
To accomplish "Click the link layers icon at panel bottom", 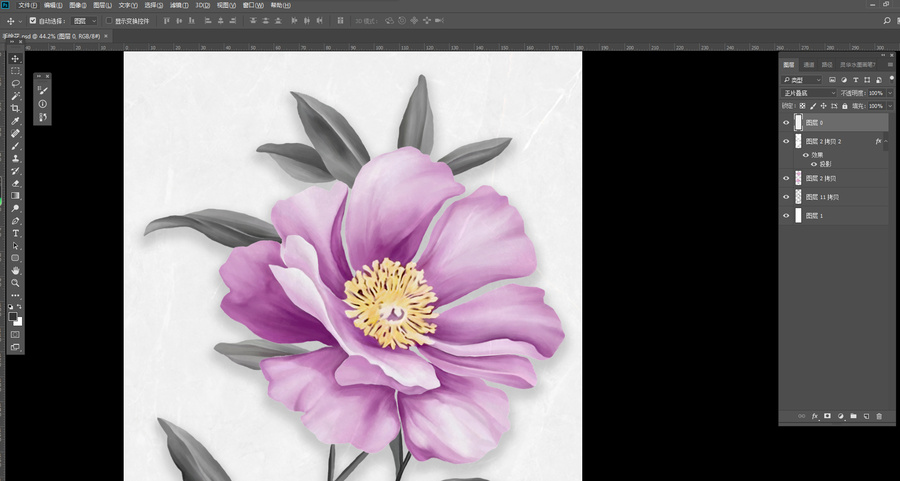I will pyautogui.click(x=802, y=417).
